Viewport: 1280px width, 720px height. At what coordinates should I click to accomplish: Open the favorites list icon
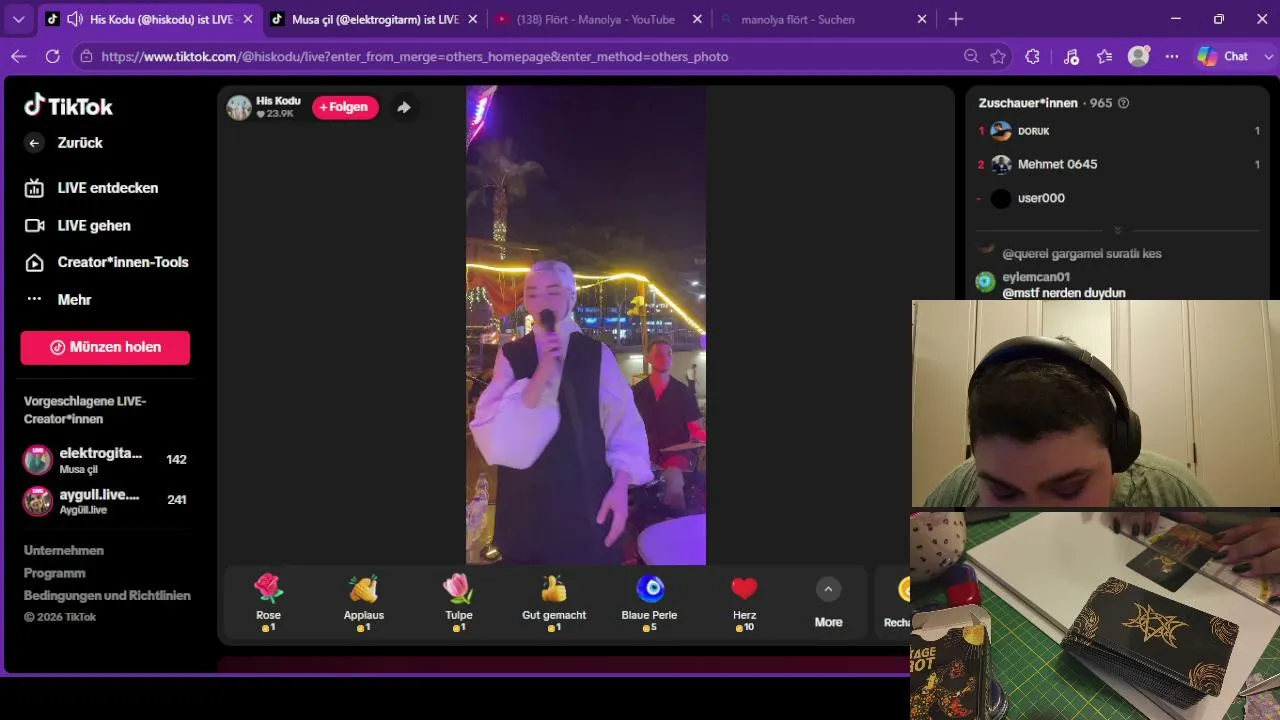(x=1104, y=57)
